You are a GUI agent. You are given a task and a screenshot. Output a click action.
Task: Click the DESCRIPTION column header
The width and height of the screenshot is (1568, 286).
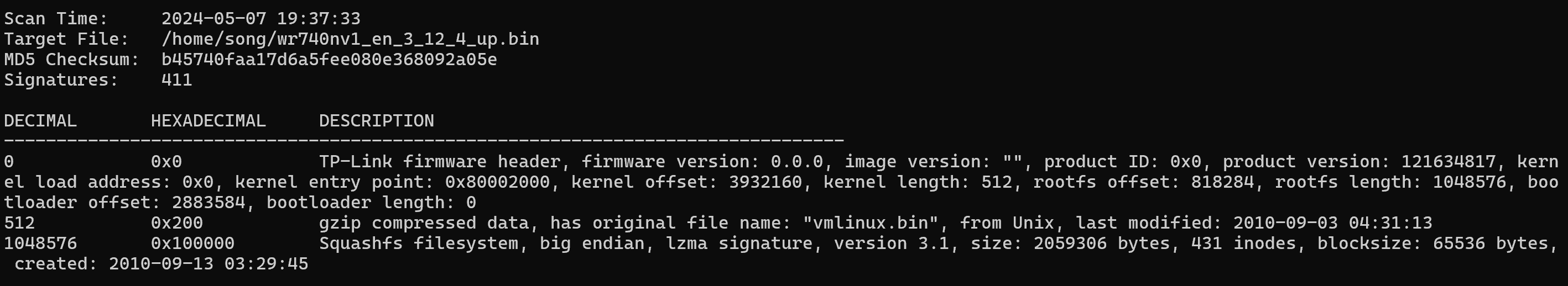pos(376,121)
